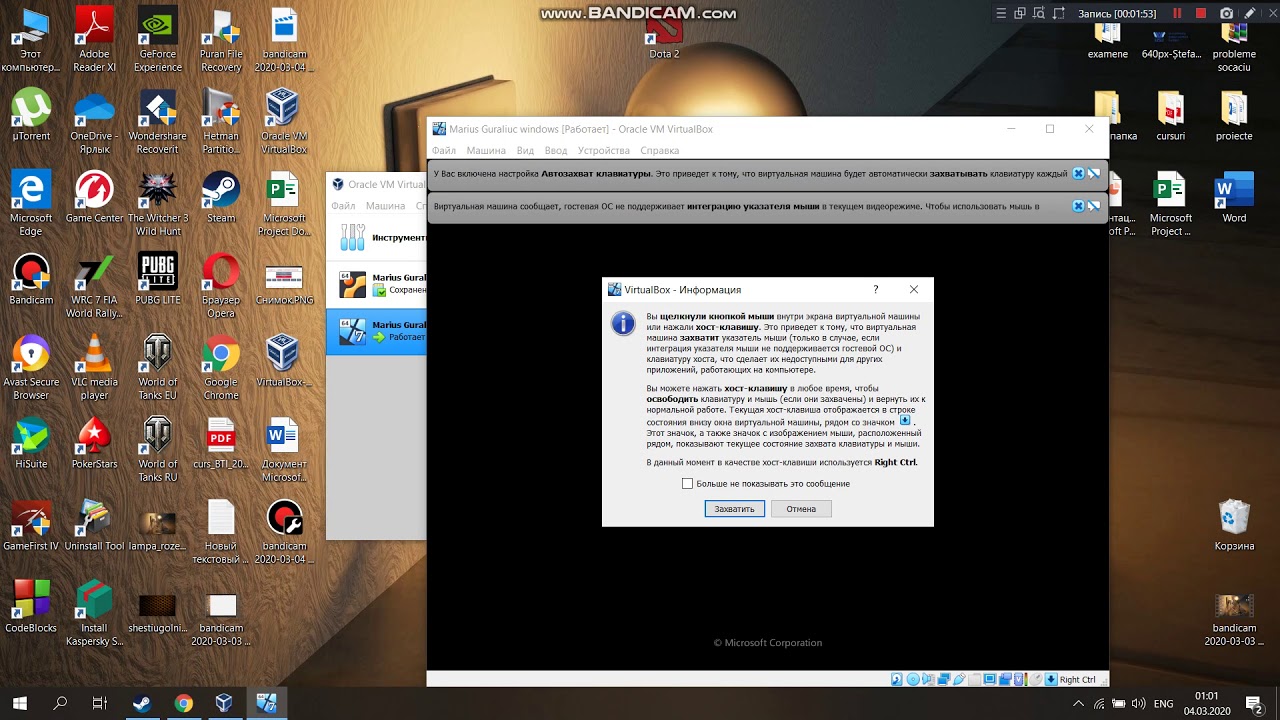
Task: Click 'Right Ctrl' host key text
Action: click(1078, 680)
